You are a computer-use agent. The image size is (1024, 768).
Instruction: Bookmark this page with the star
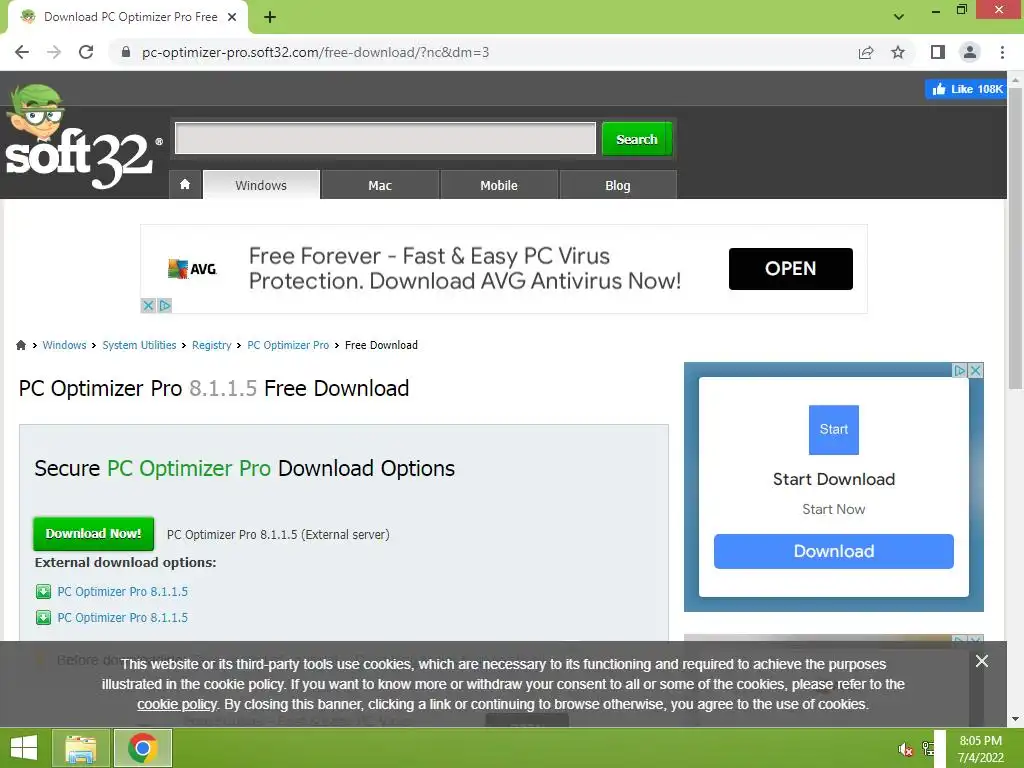point(898,52)
